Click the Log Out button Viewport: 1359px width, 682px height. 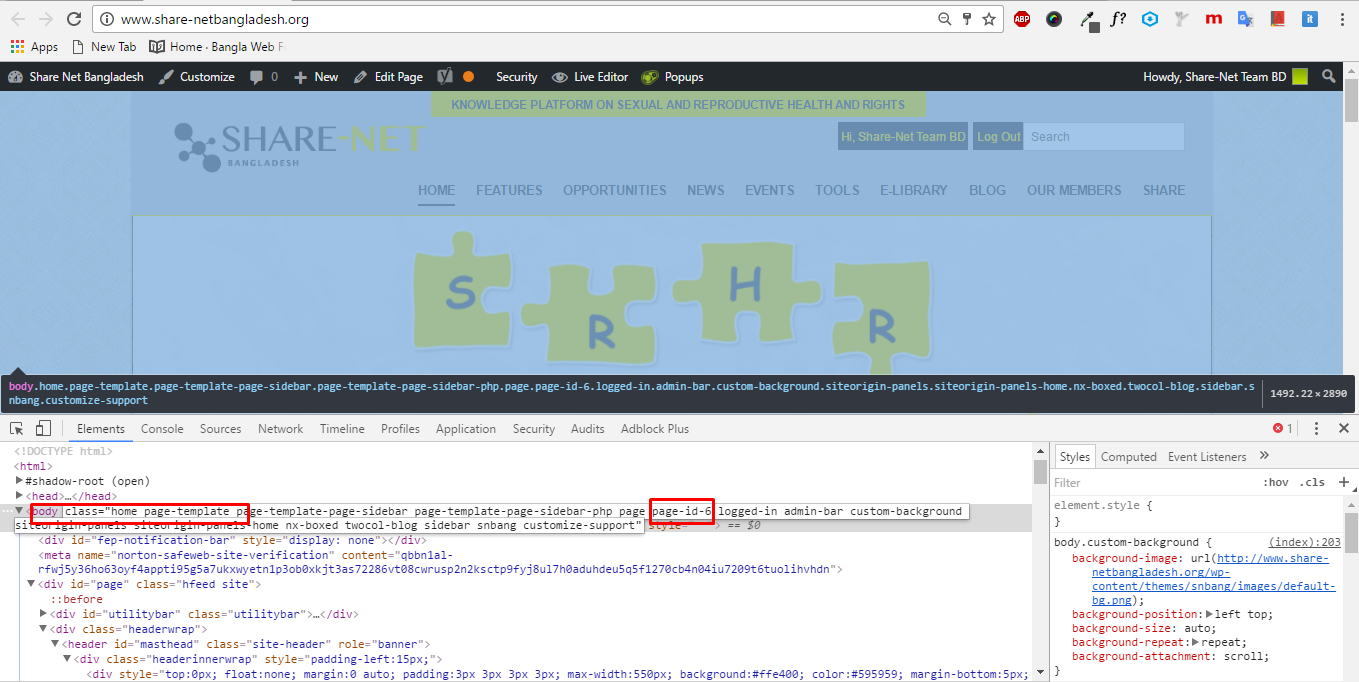pos(998,137)
